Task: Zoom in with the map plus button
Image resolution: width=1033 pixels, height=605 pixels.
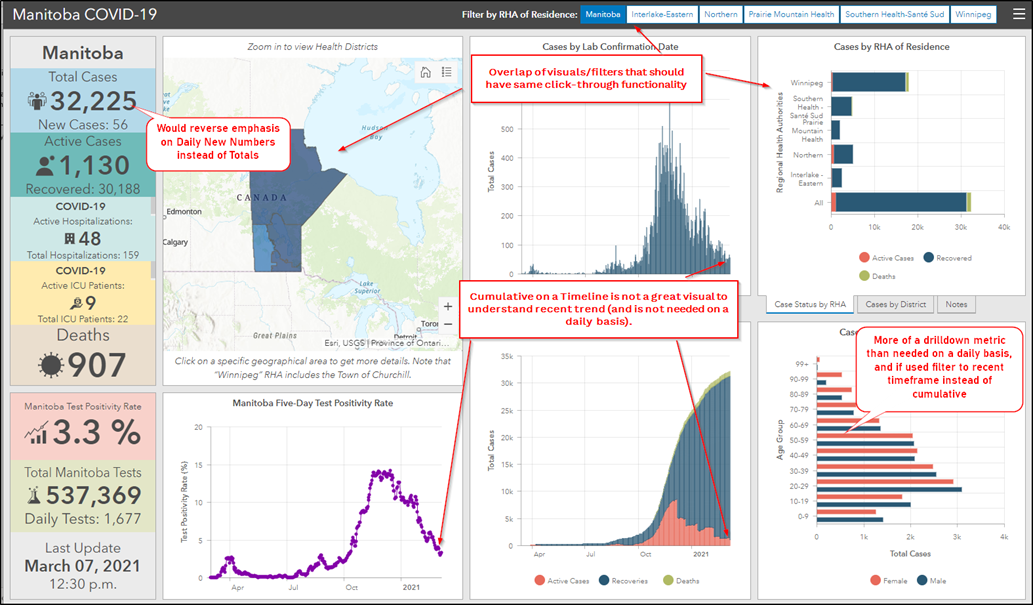Action: [448, 306]
